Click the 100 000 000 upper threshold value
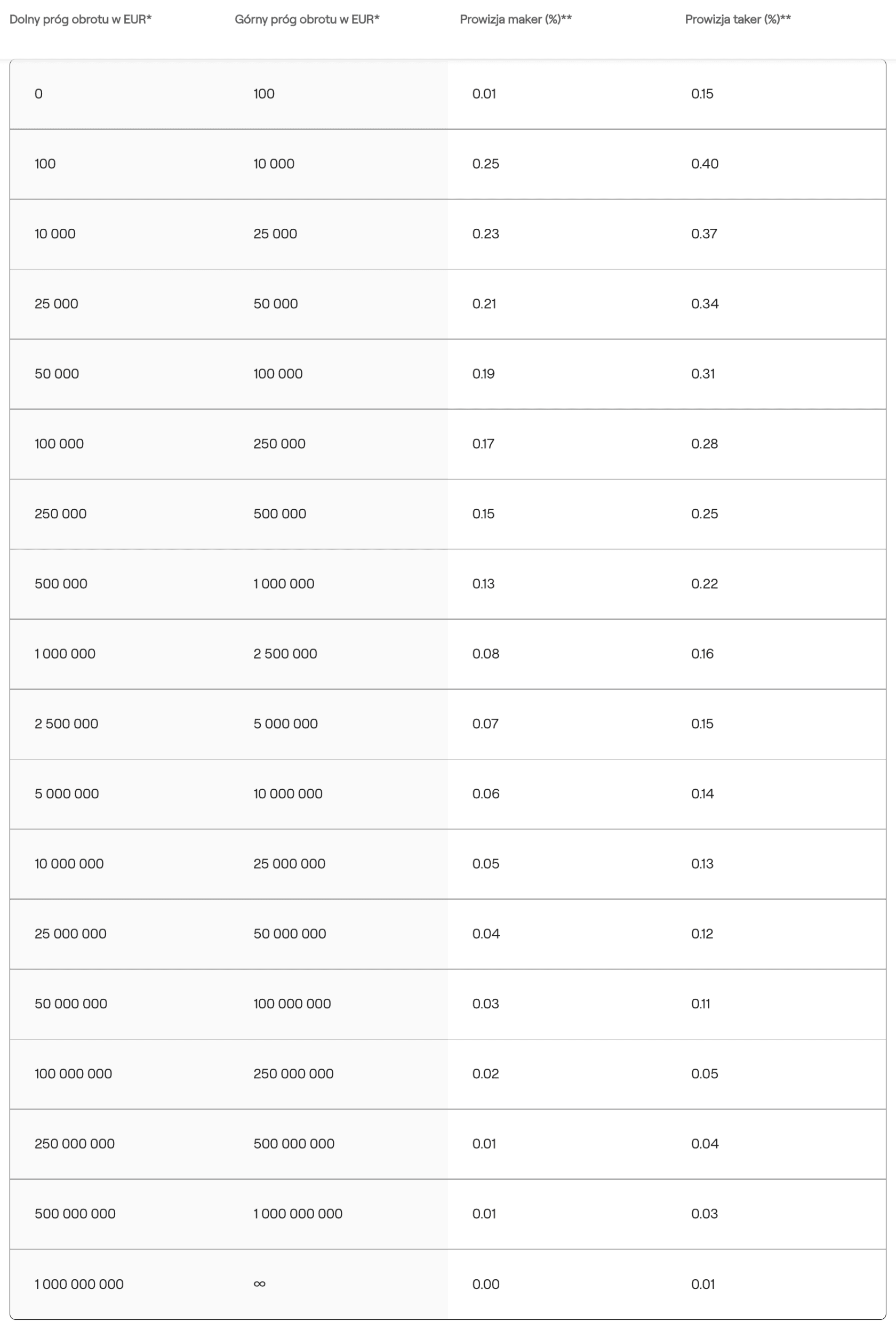This screenshot has height=1331, width=896. [x=292, y=1004]
